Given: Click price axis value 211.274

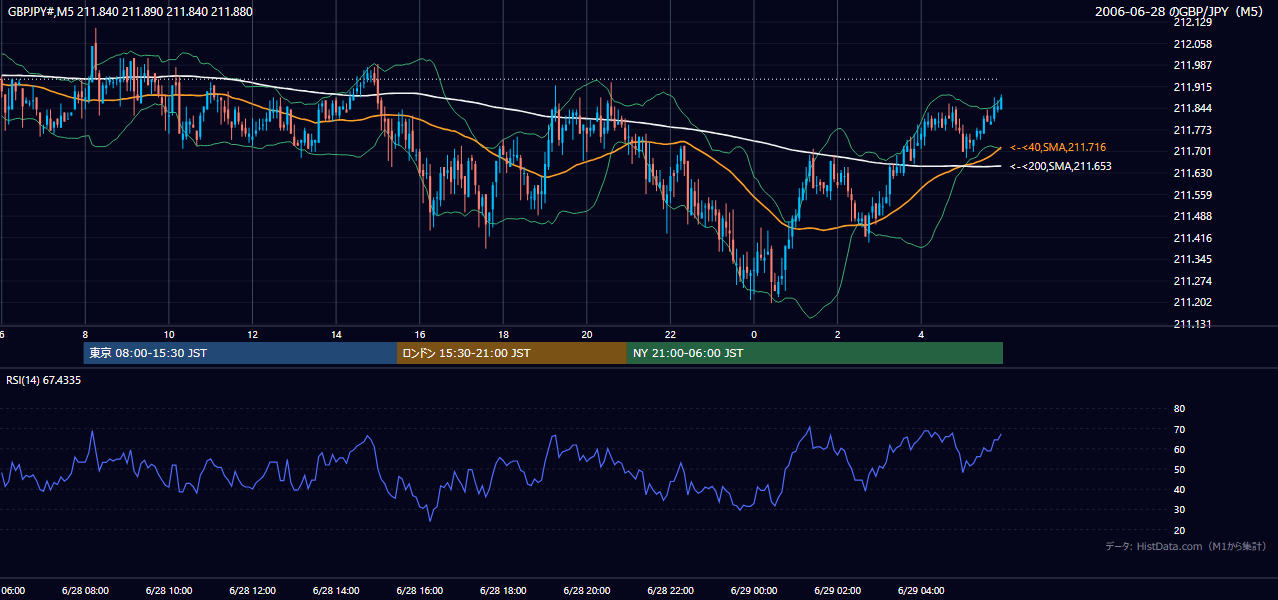Looking at the screenshot, I should [1192, 281].
